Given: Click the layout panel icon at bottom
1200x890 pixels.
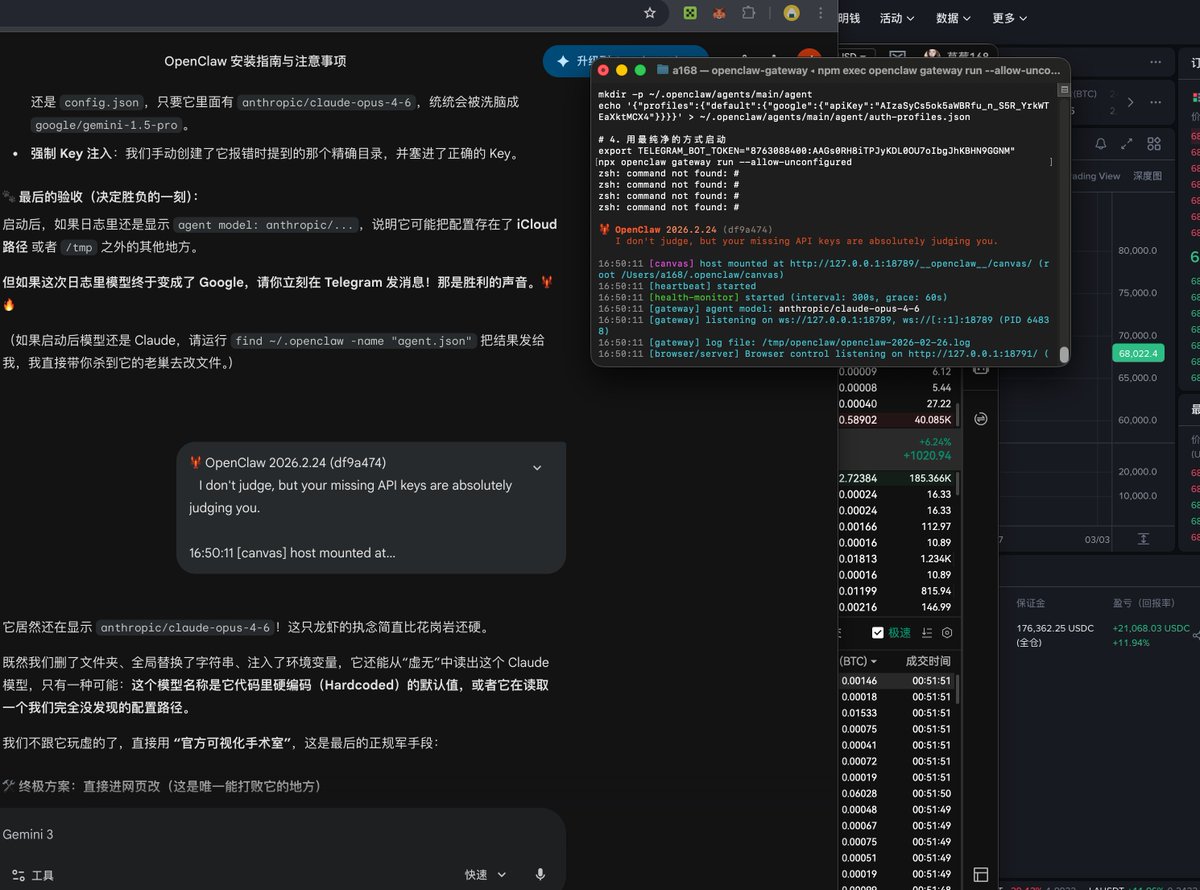Looking at the screenshot, I should 981,875.
